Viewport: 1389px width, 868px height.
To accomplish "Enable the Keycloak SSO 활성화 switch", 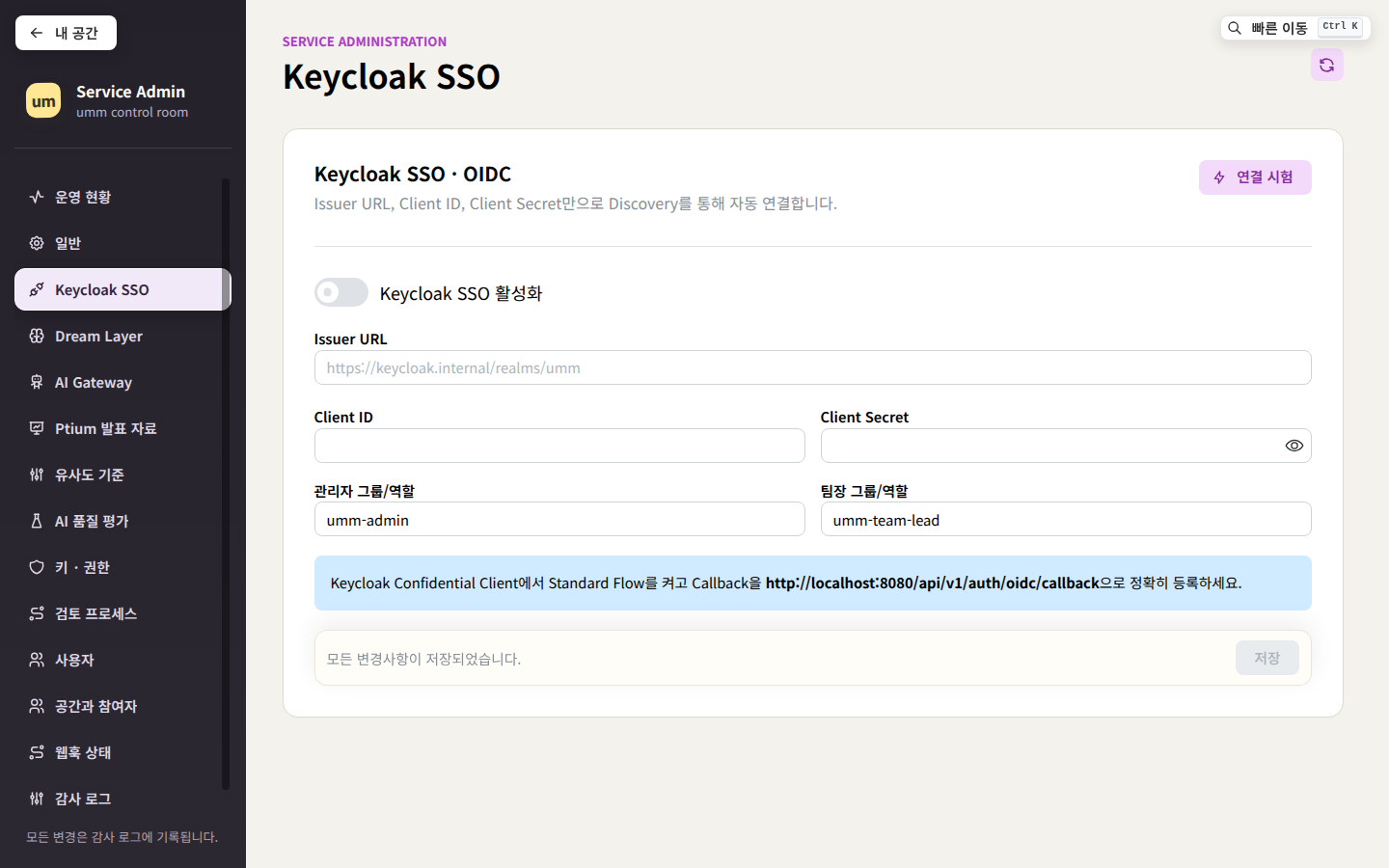I will [x=341, y=292].
